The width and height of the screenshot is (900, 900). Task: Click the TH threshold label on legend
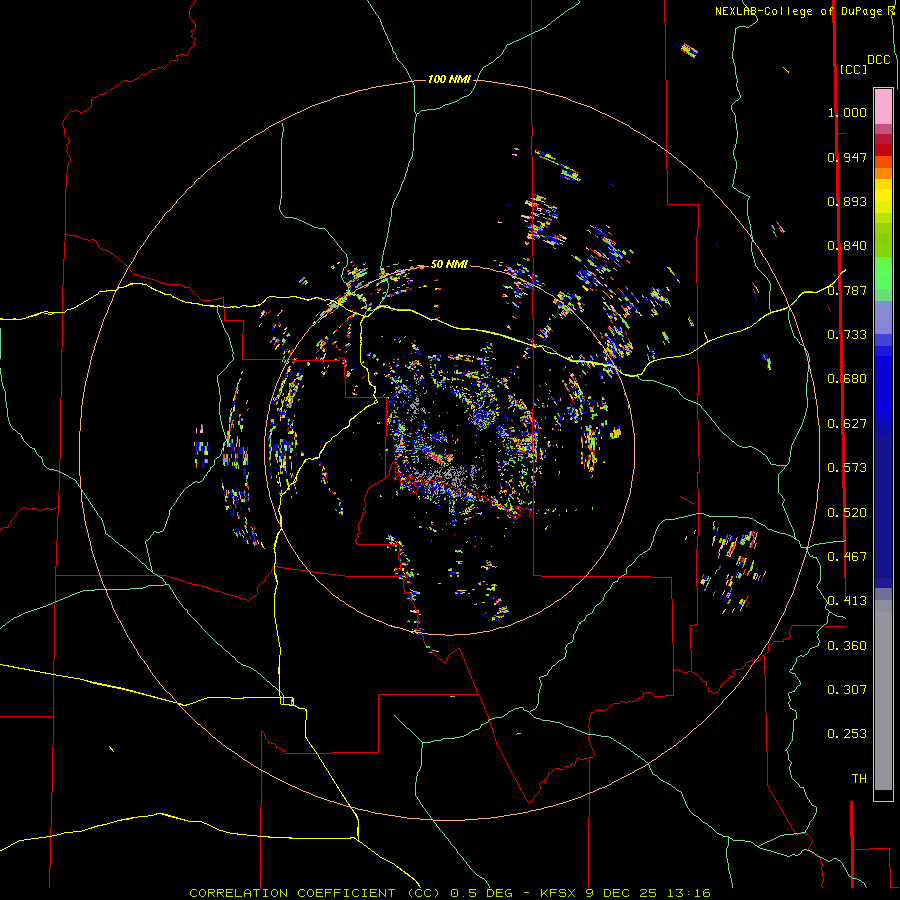[x=859, y=779]
